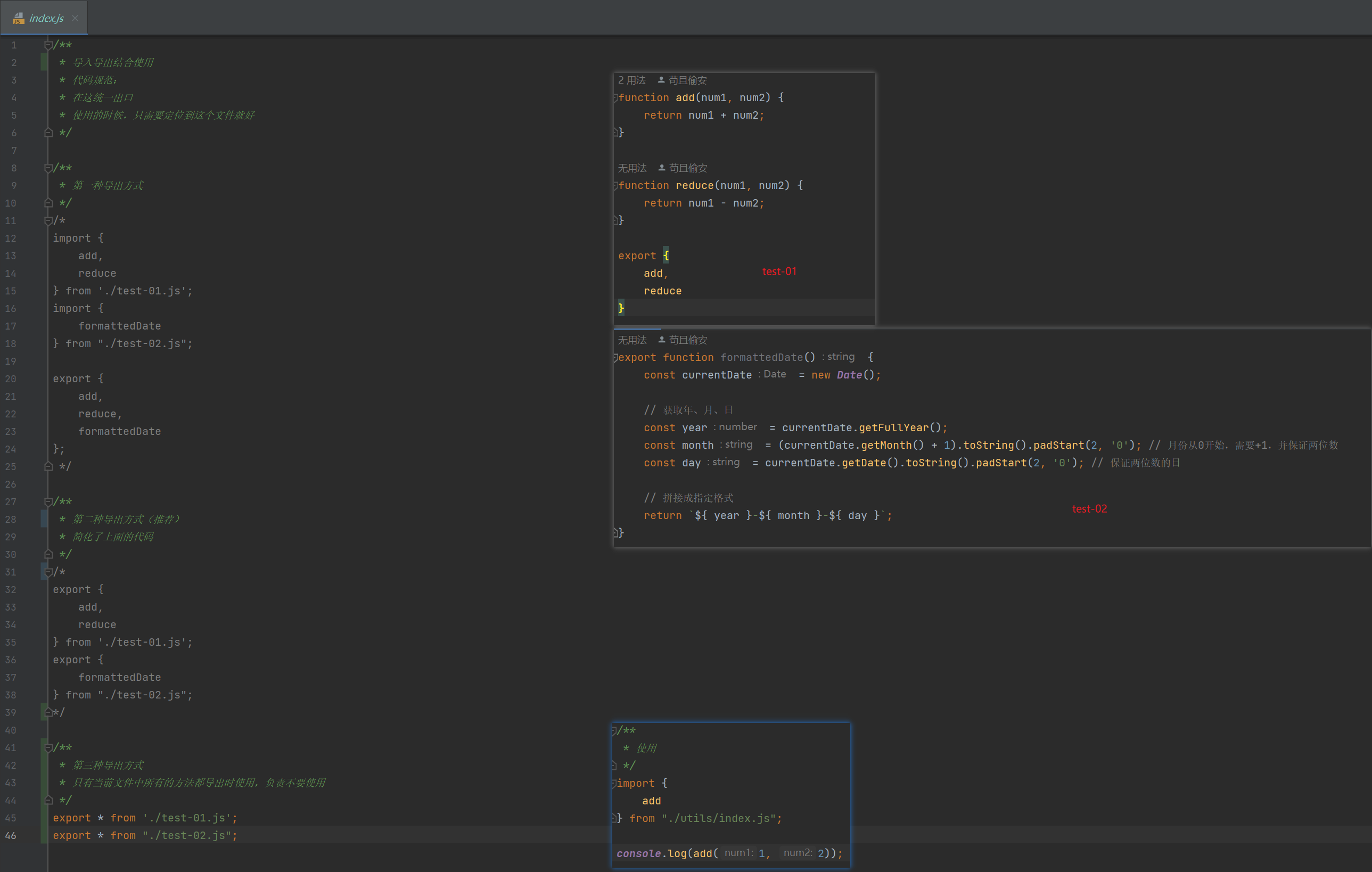This screenshot has width=1372, height=872.
Task: Collapse the third export comment at line 41
Action: pyautogui.click(x=48, y=748)
